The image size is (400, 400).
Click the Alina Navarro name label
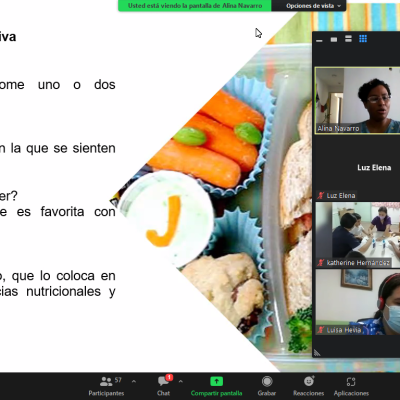338,128
